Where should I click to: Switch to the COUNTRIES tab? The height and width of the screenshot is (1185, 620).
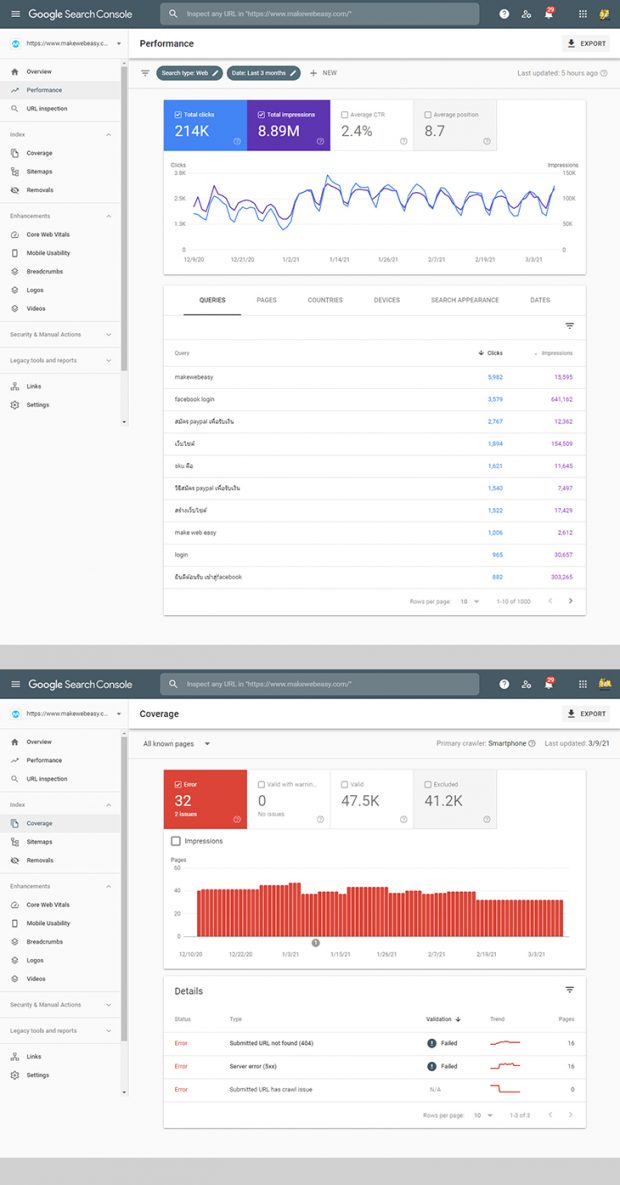tap(325, 300)
